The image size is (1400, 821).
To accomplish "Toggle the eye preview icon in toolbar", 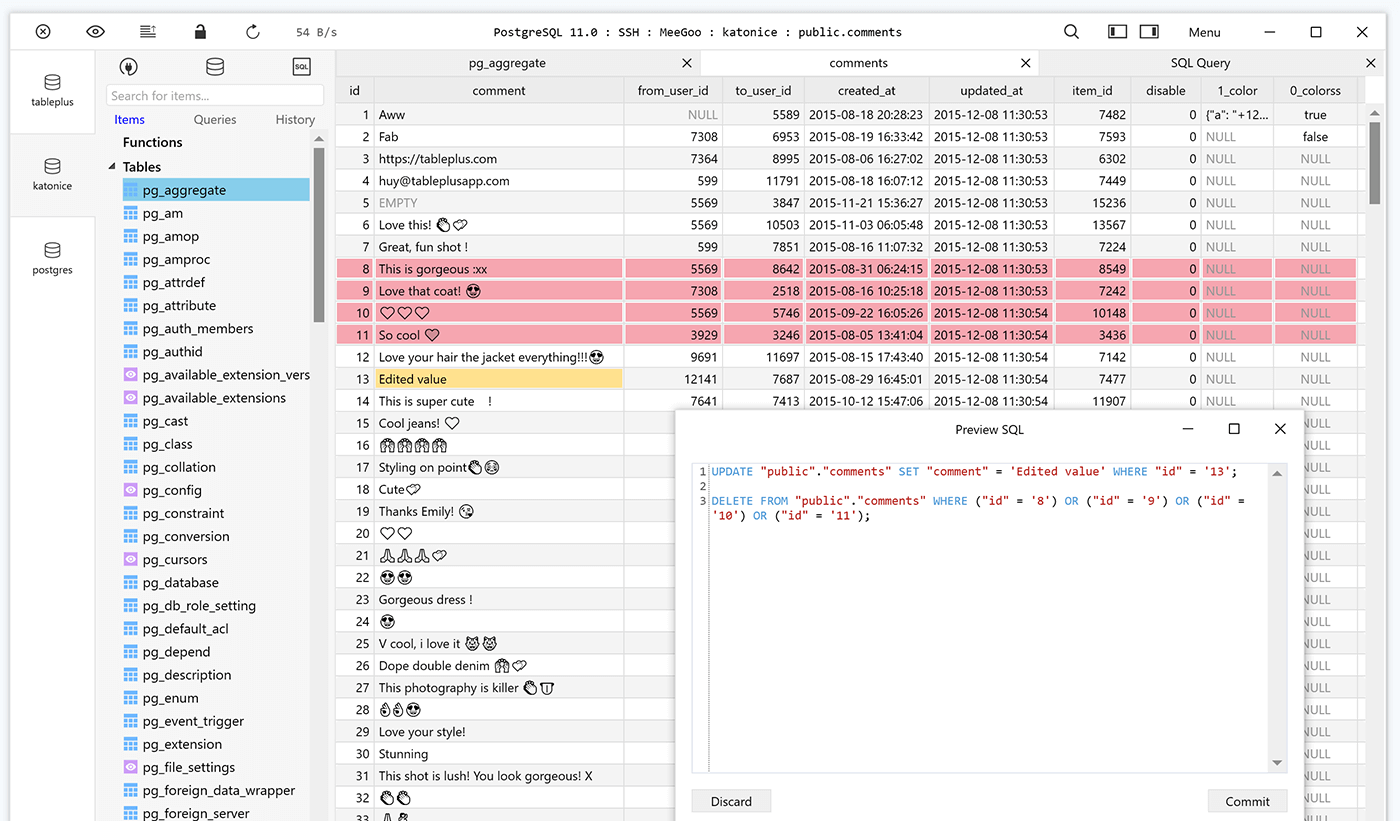I will pos(95,32).
